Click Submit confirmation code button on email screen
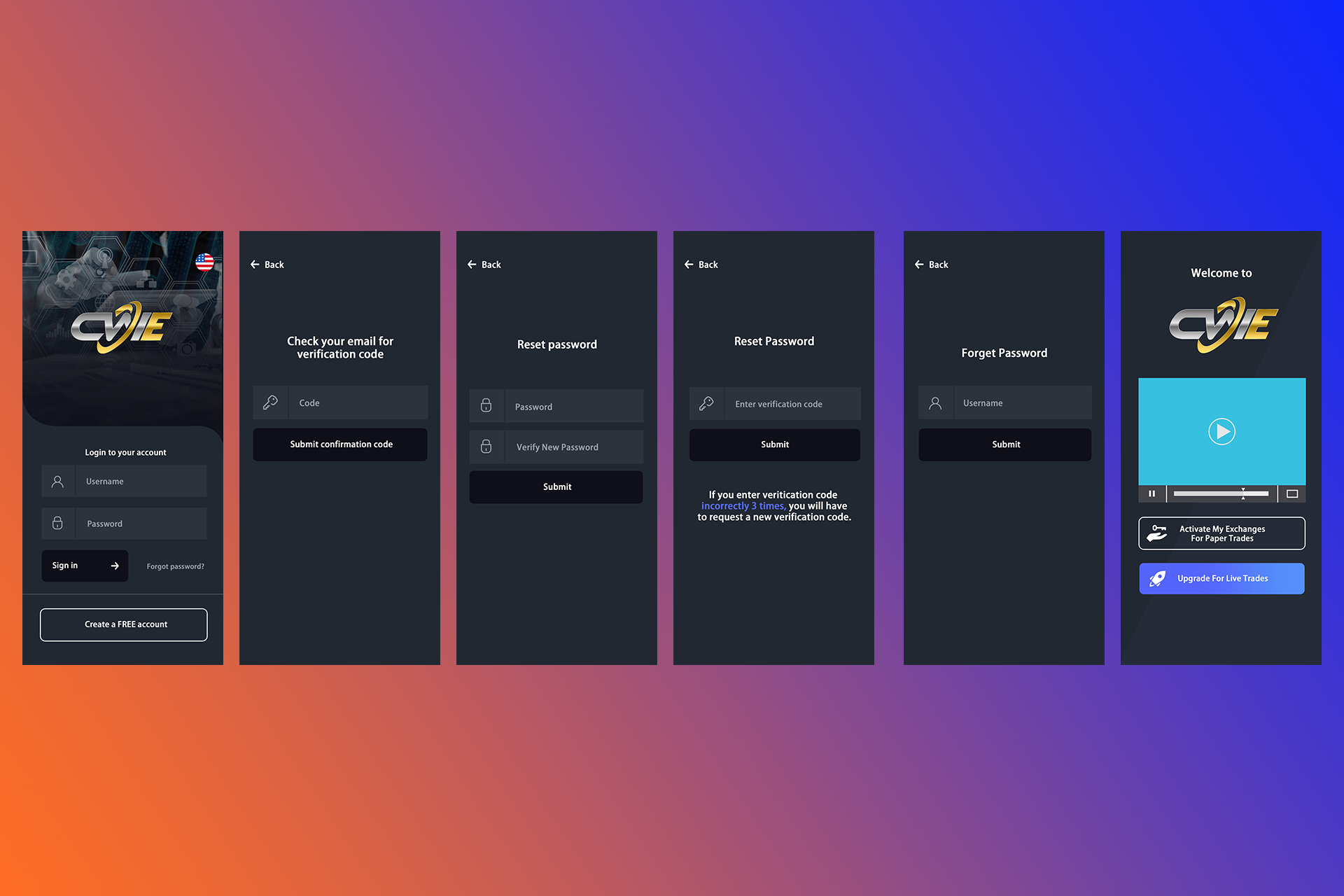Image resolution: width=1344 pixels, height=896 pixels. tap(341, 443)
